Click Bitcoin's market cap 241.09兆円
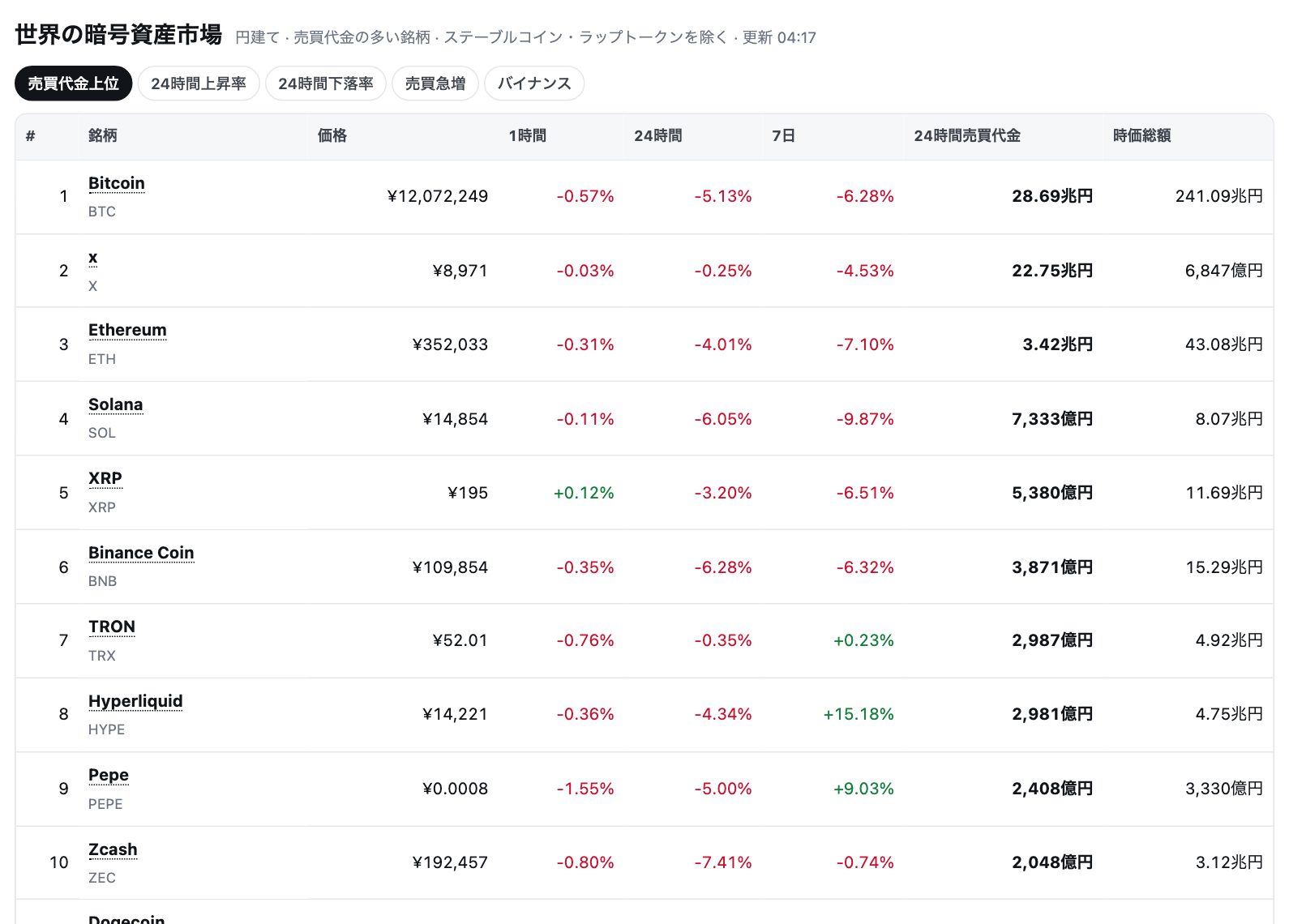Screen dimensions: 1289x924 [x=1219, y=196]
